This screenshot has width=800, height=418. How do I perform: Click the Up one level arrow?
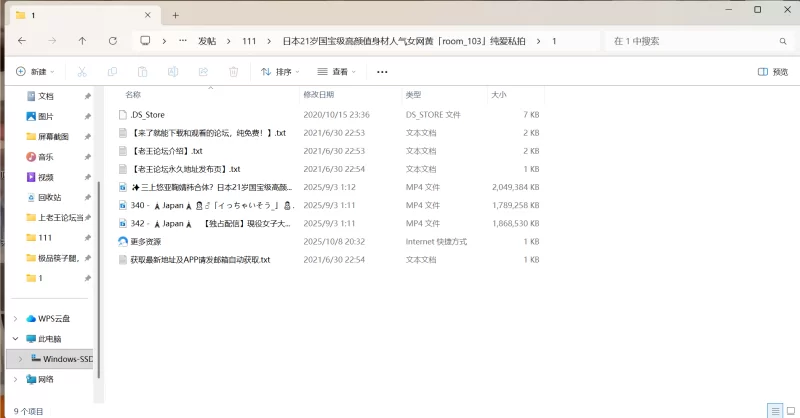[x=82, y=41]
